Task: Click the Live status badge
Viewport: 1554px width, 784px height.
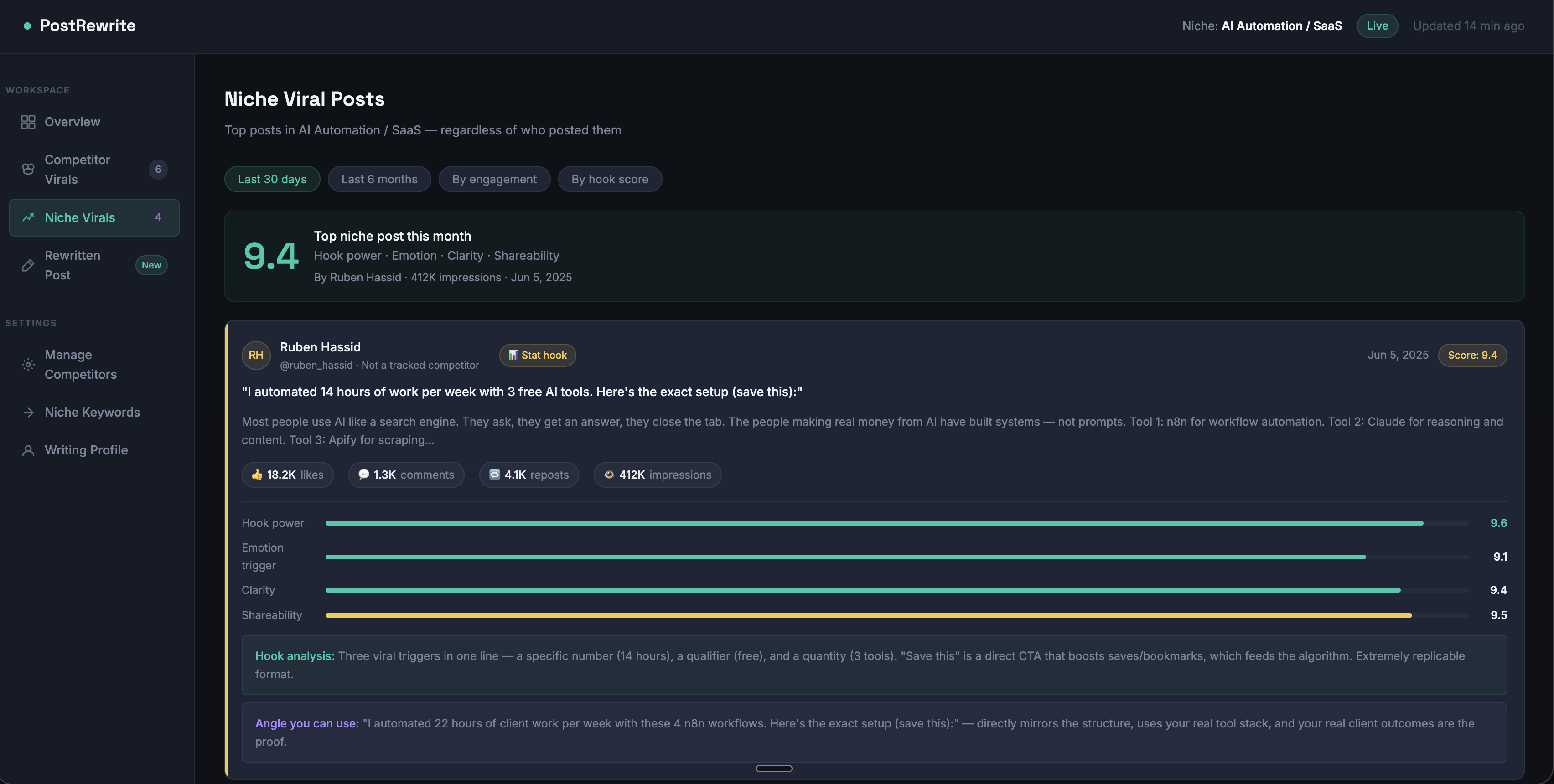Action: click(x=1377, y=26)
